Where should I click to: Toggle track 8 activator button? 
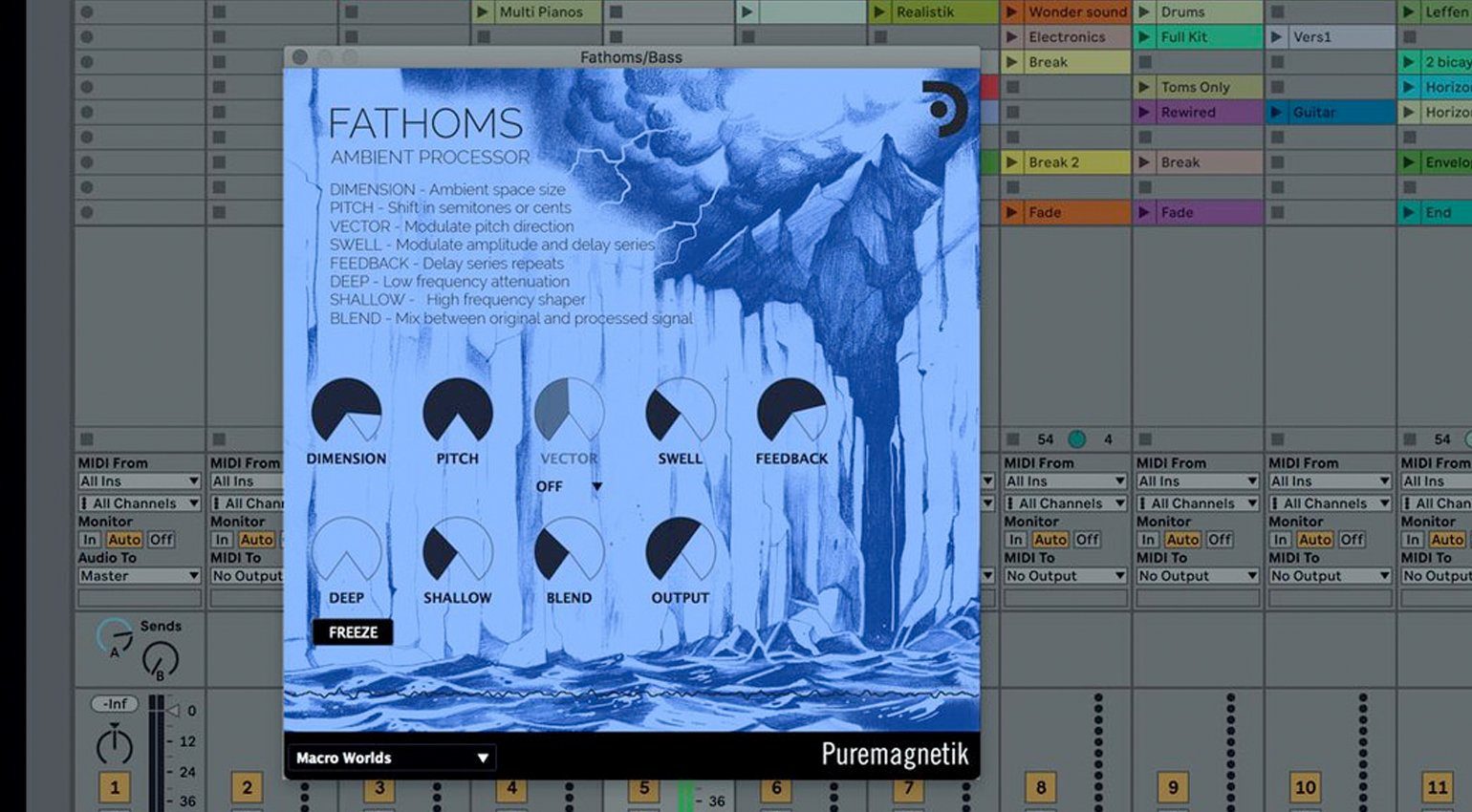click(1041, 788)
